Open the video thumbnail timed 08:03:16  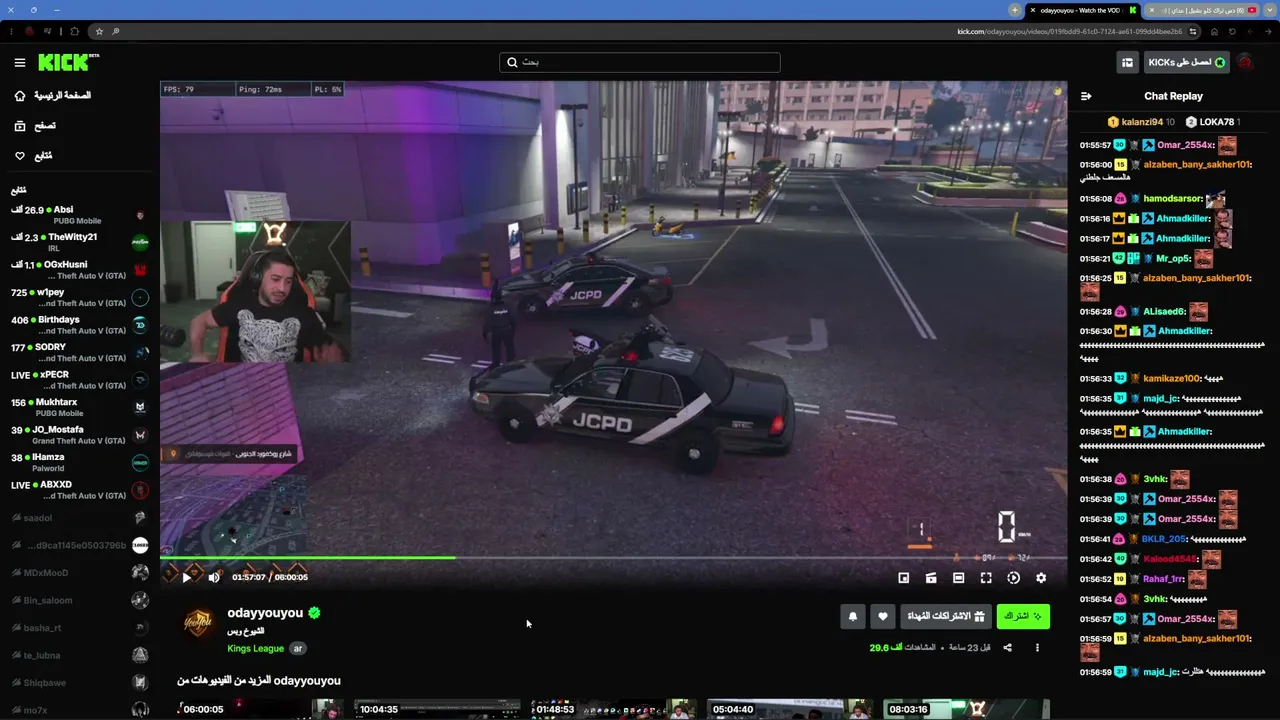click(967, 709)
